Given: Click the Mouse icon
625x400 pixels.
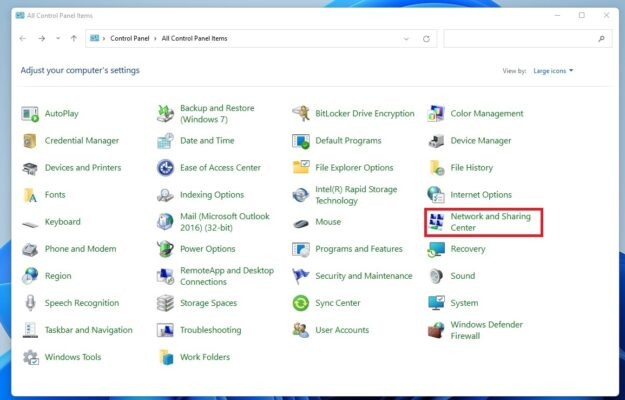Looking at the screenshot, I should 301,223.
